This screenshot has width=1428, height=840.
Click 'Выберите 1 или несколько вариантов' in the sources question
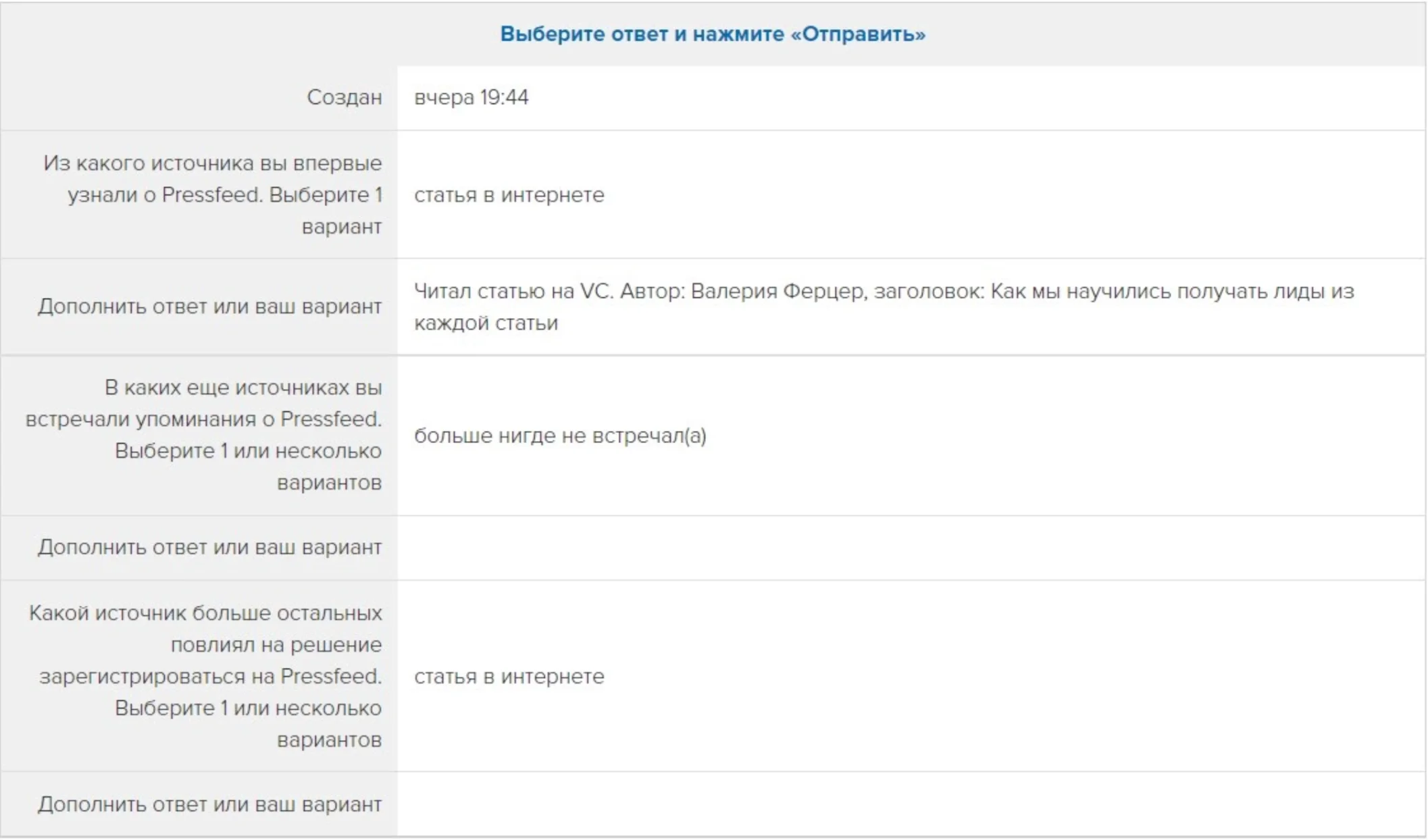pyautogui.click(x=248, y=452)
